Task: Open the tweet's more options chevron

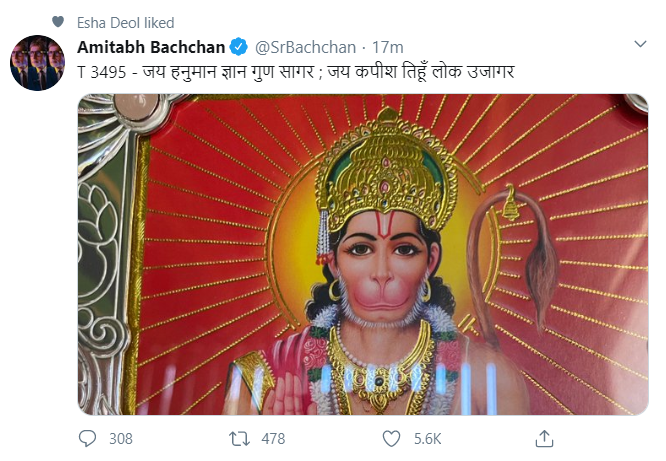Action: coord(640,45)
